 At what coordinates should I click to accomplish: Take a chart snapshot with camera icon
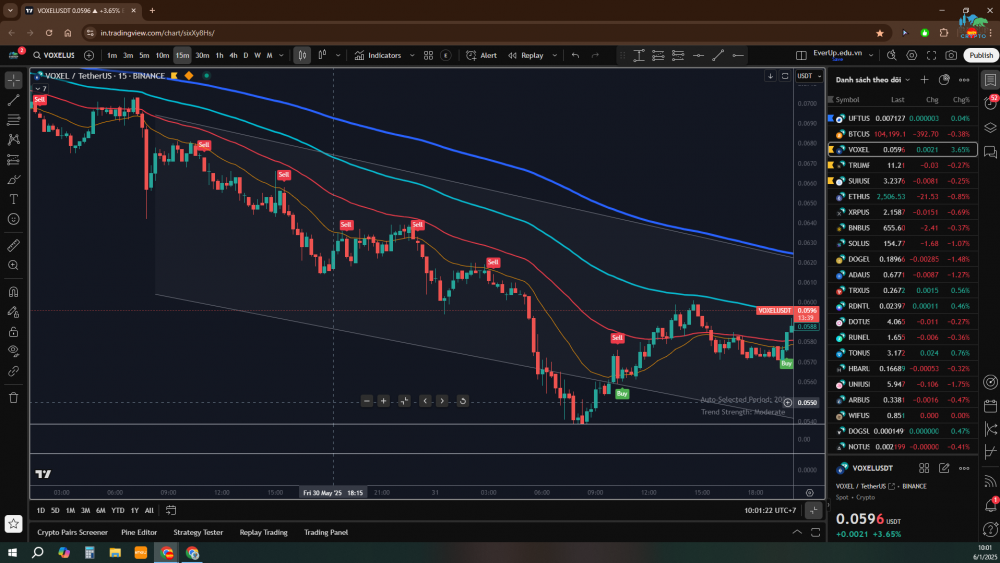951,55
